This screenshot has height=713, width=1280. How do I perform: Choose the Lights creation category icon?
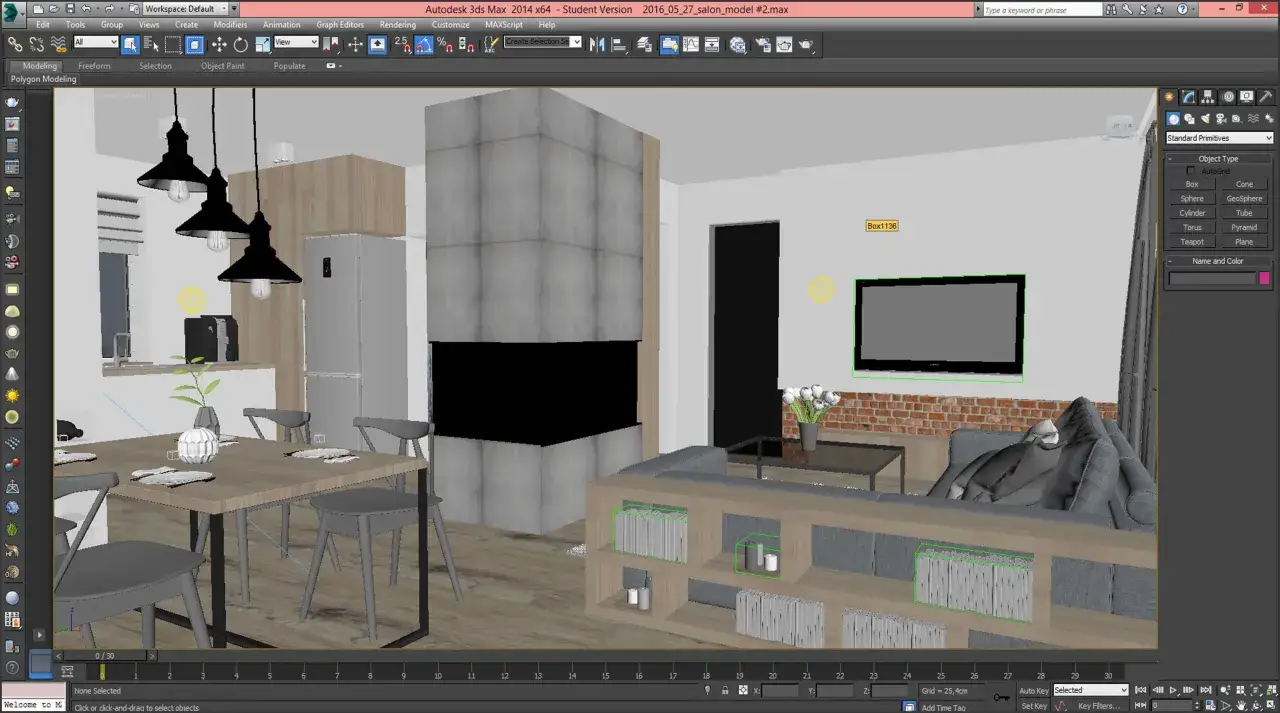1205,119
